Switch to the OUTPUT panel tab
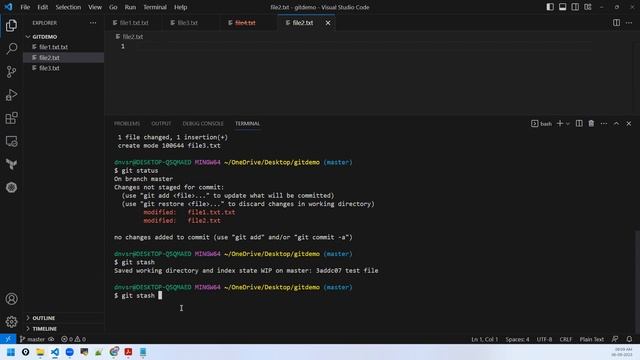The width and height of the screenshot is (640, 360). click(x=161, y=123)
